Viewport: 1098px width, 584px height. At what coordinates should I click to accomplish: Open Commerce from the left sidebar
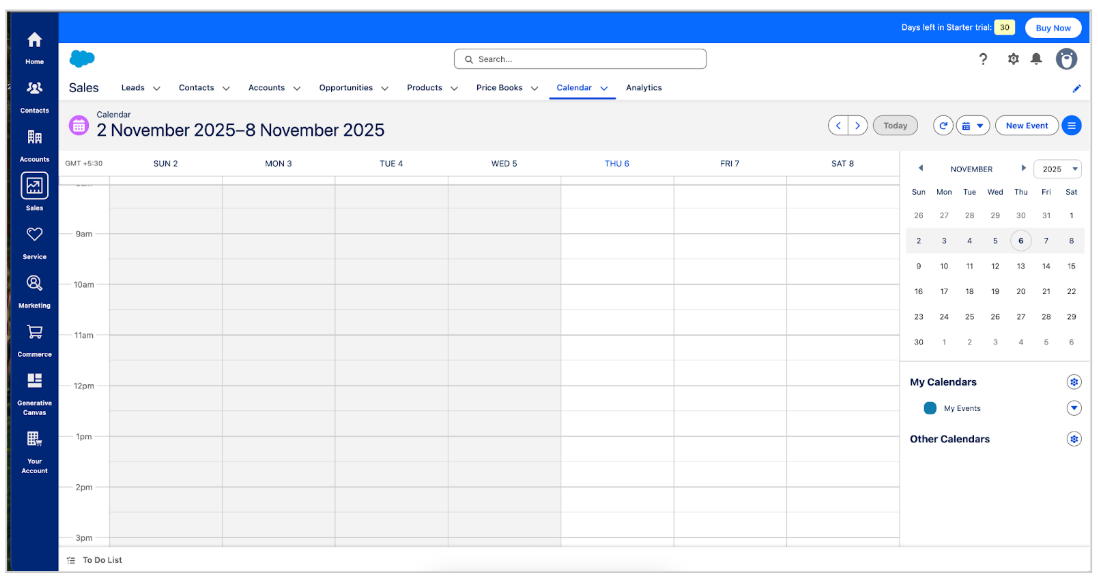(x=34, y=332)
